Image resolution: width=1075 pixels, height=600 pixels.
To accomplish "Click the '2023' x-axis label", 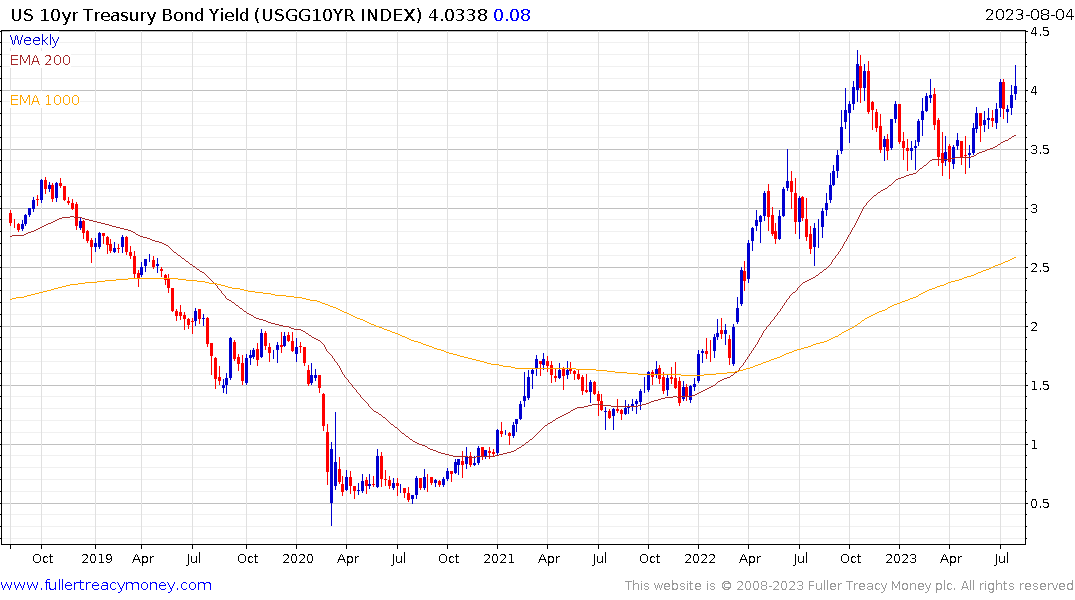I will pyautogui.click(x=900, y=559).
